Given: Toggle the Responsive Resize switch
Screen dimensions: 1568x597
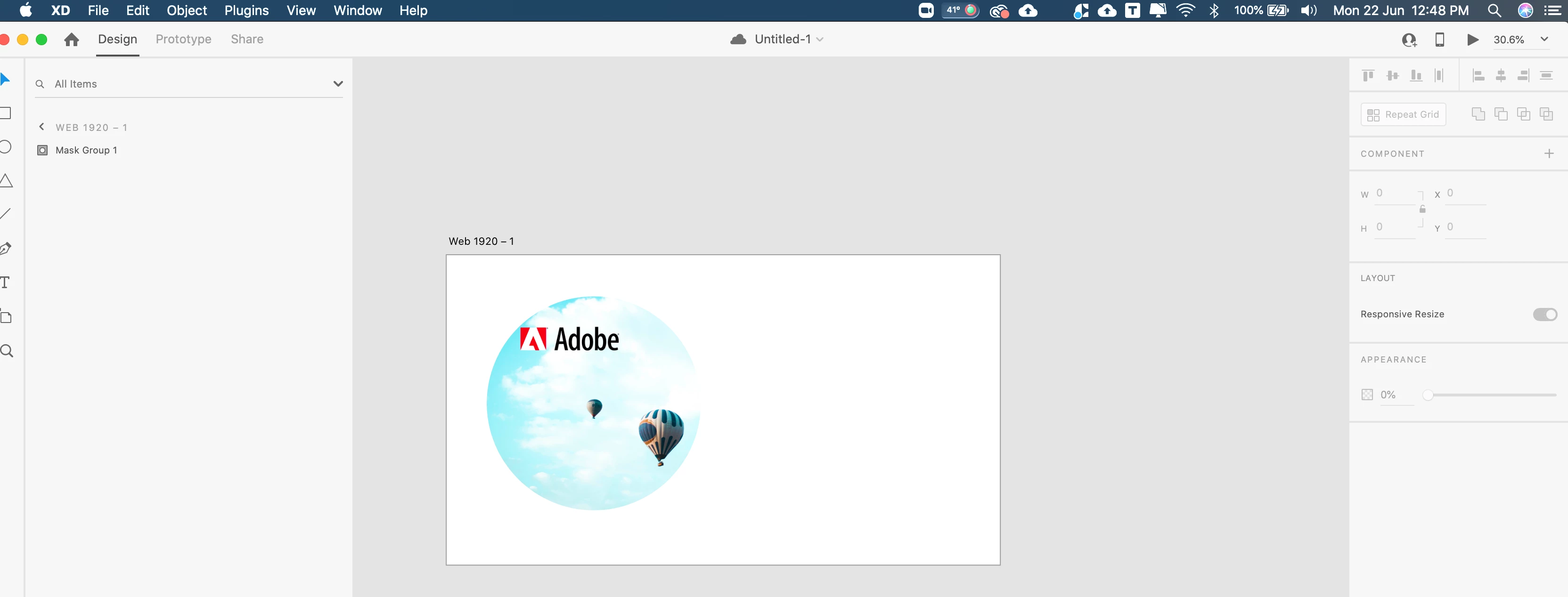Looking at the screenshot, I should [x=1544, y=314].
